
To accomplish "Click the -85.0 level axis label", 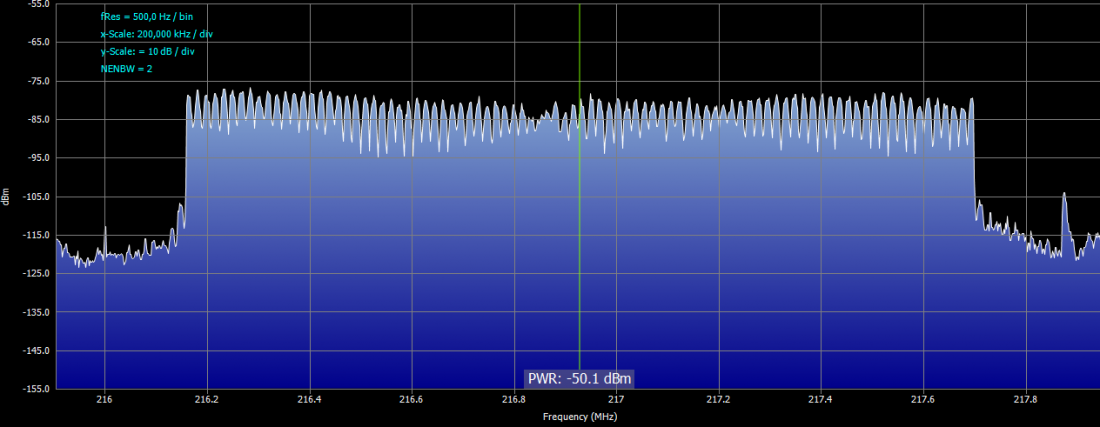I will [39, 119].
